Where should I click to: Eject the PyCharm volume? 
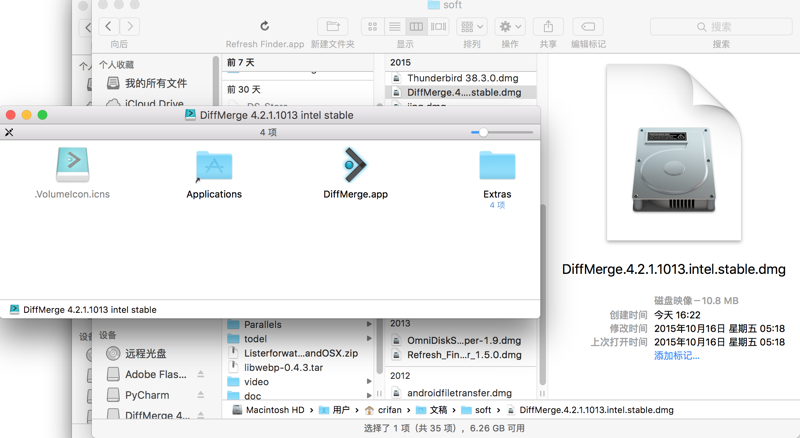tap(201, 395)
